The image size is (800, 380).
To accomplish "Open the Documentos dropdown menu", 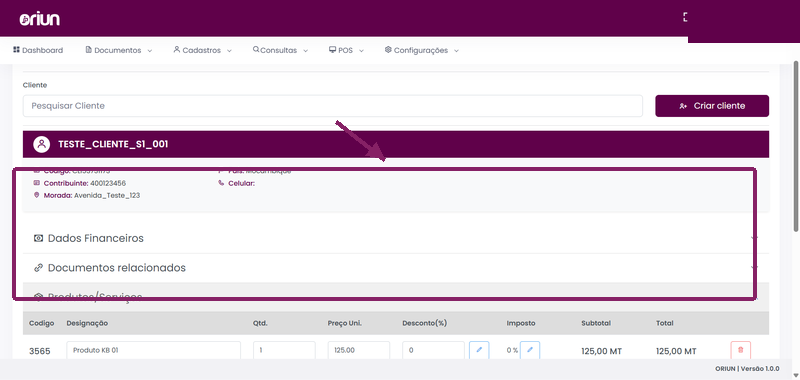I will [118, 50].
